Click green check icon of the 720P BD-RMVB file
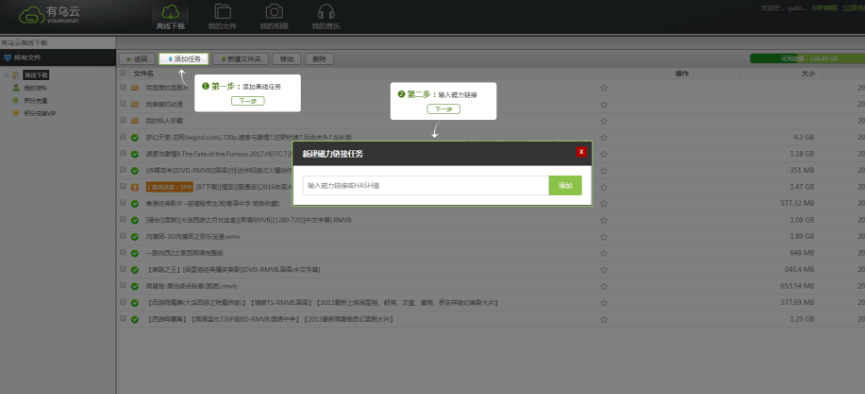The height and width of the screenshot is (394, 865). coord(135,320)
